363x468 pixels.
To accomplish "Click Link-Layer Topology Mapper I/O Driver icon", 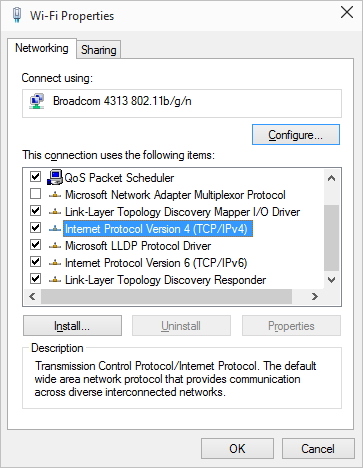I will (x=55, y=212).
